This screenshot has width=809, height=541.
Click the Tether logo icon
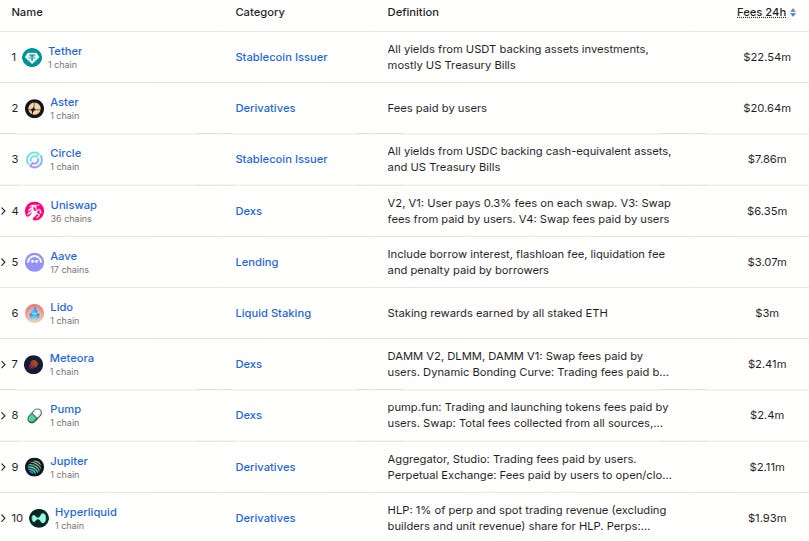coord(32,57)
